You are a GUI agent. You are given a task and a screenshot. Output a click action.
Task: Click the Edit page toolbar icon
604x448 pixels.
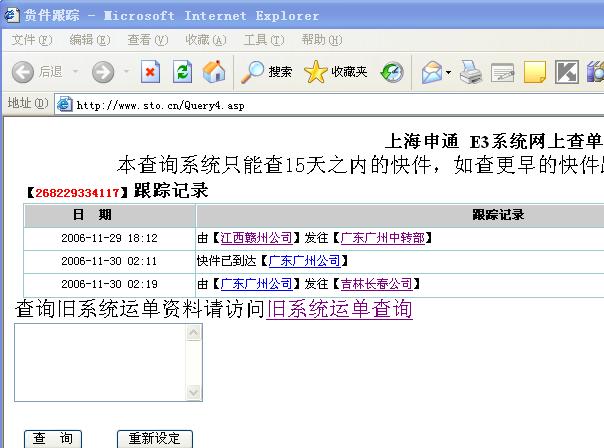click(503, 72)
